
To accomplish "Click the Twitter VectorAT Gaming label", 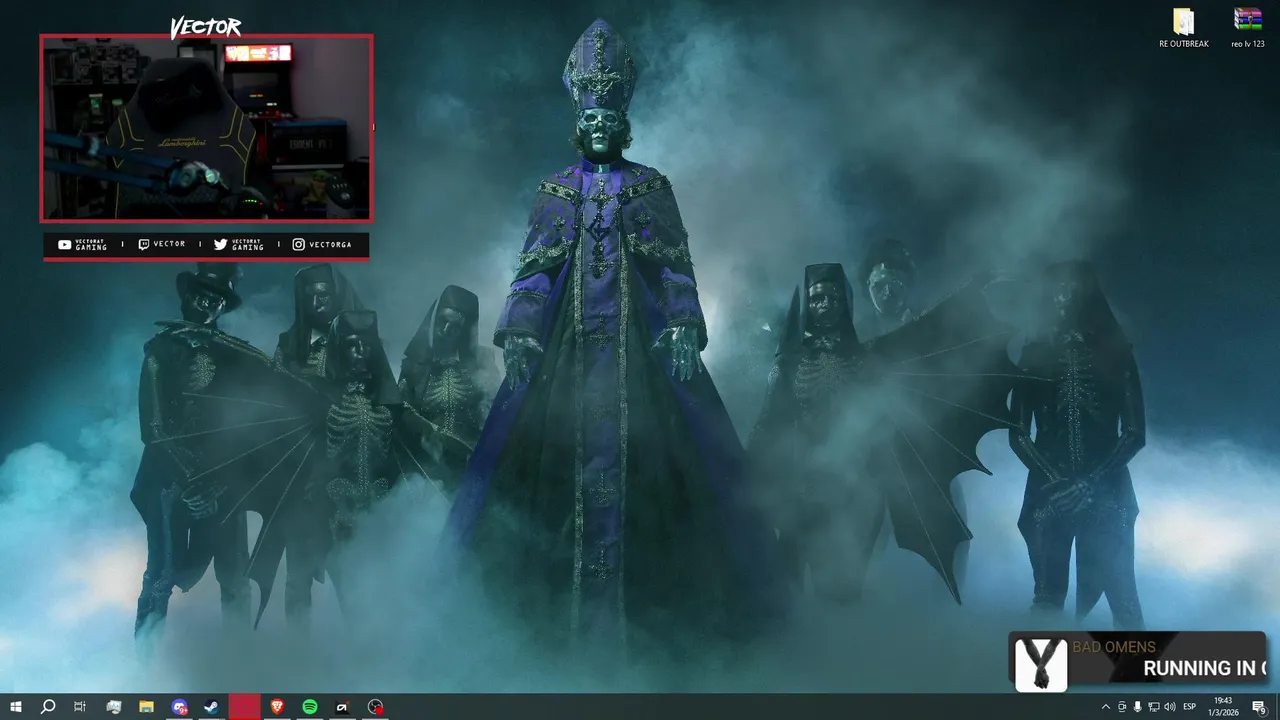I will pyautogui.click(x=239, y=244).
